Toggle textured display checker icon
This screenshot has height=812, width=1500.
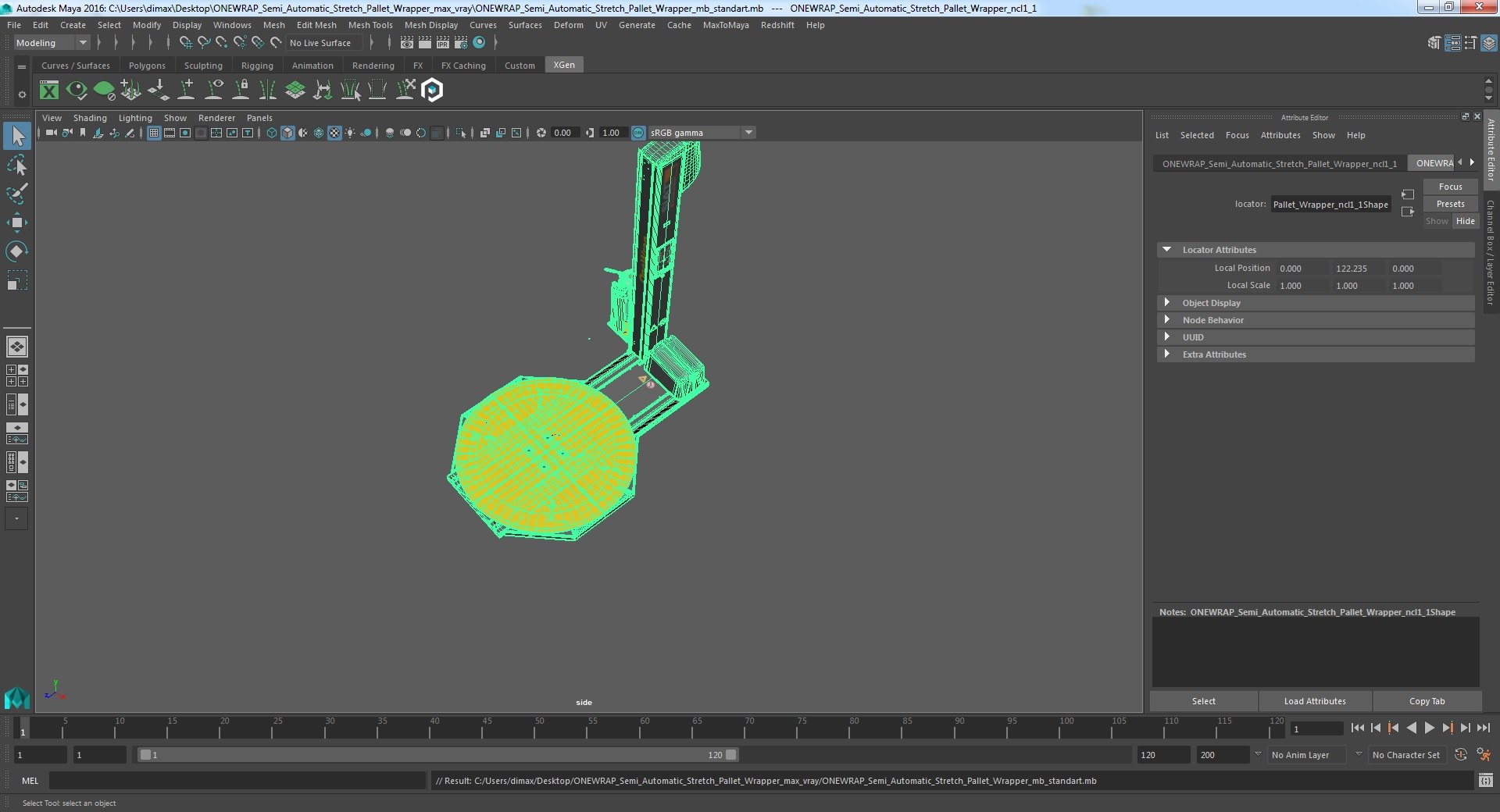coord(334,133)
